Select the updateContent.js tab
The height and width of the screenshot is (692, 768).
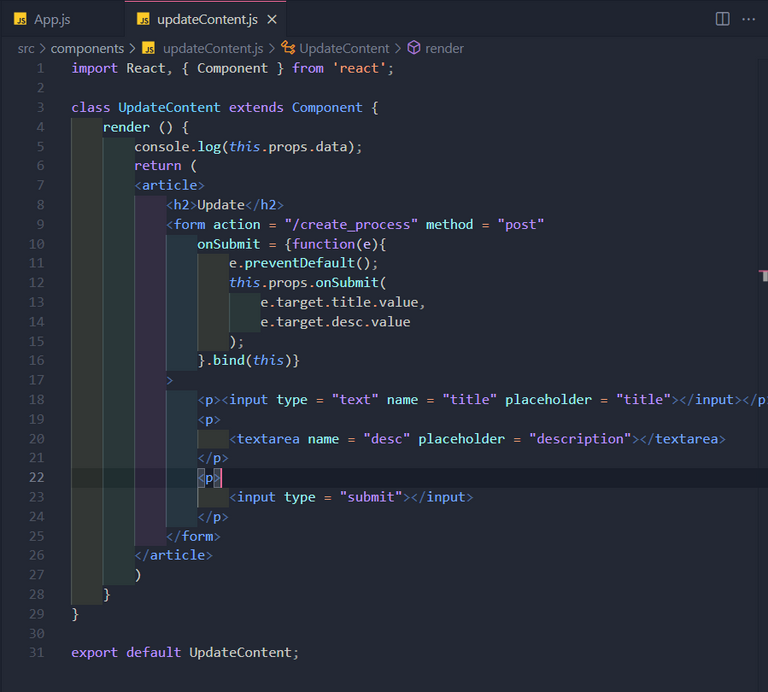207,20
